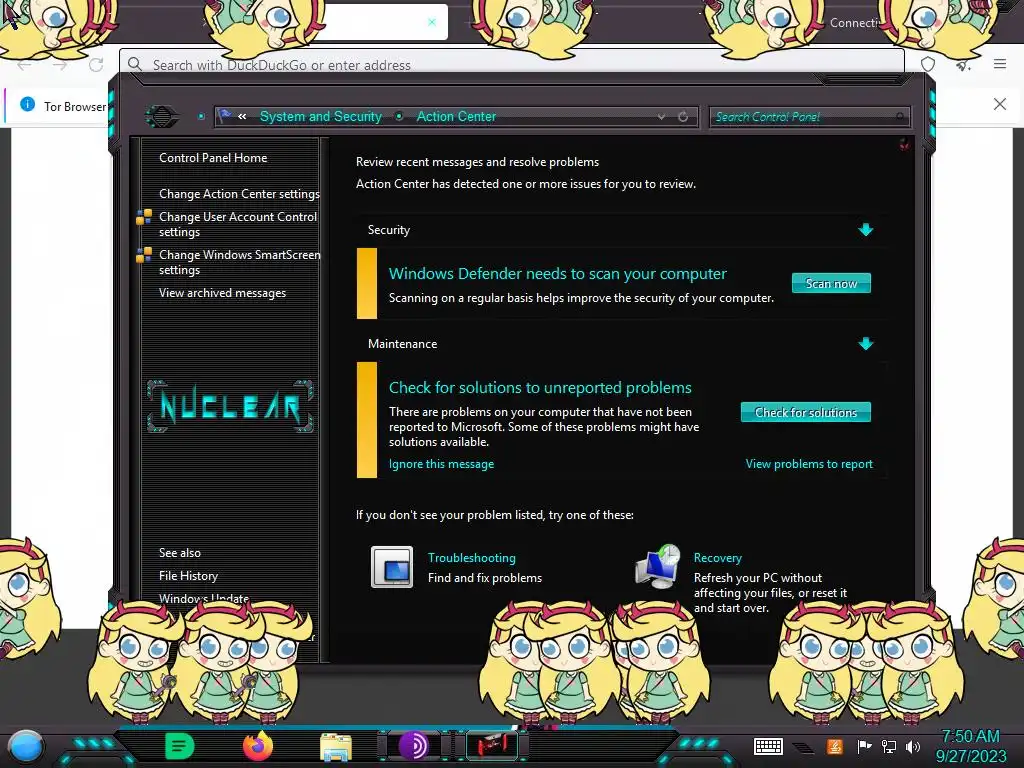Open the Recovery link
This screenshot has width=1024, height=768.
[x=717, y=558]
